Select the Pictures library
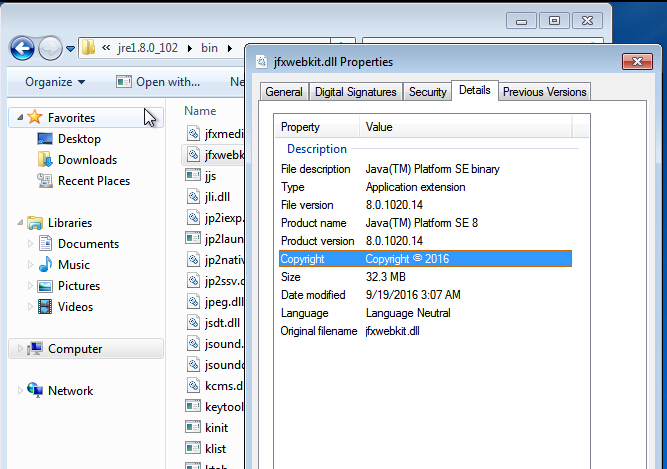Screen dimensions: 667x469 pyautogui.click(x=78, y=286)
